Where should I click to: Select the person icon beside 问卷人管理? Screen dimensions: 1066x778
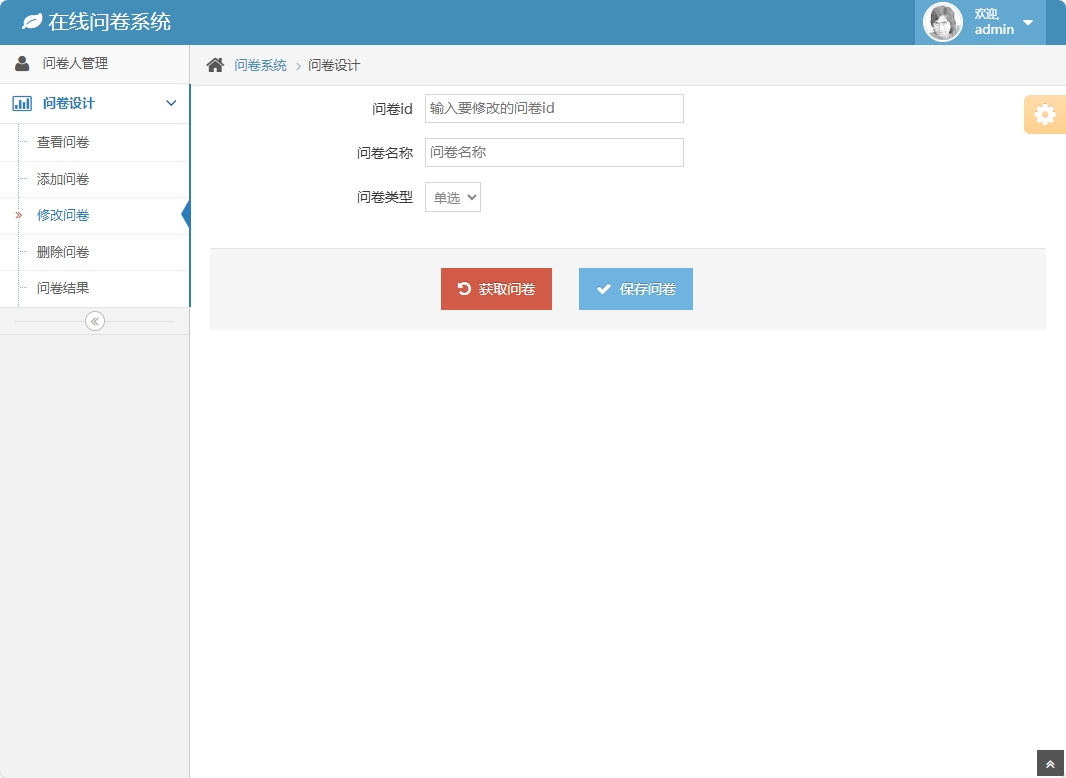21,62
